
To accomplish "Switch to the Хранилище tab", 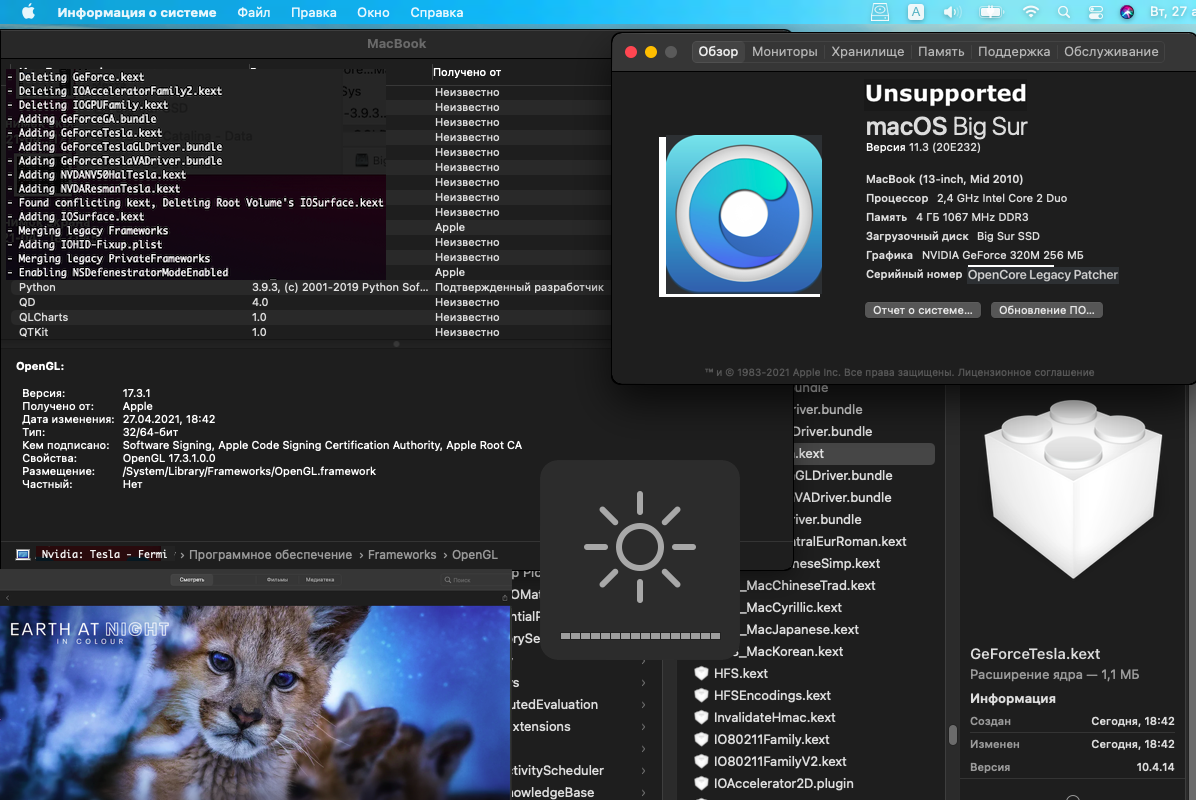I will tap(867, 52).
